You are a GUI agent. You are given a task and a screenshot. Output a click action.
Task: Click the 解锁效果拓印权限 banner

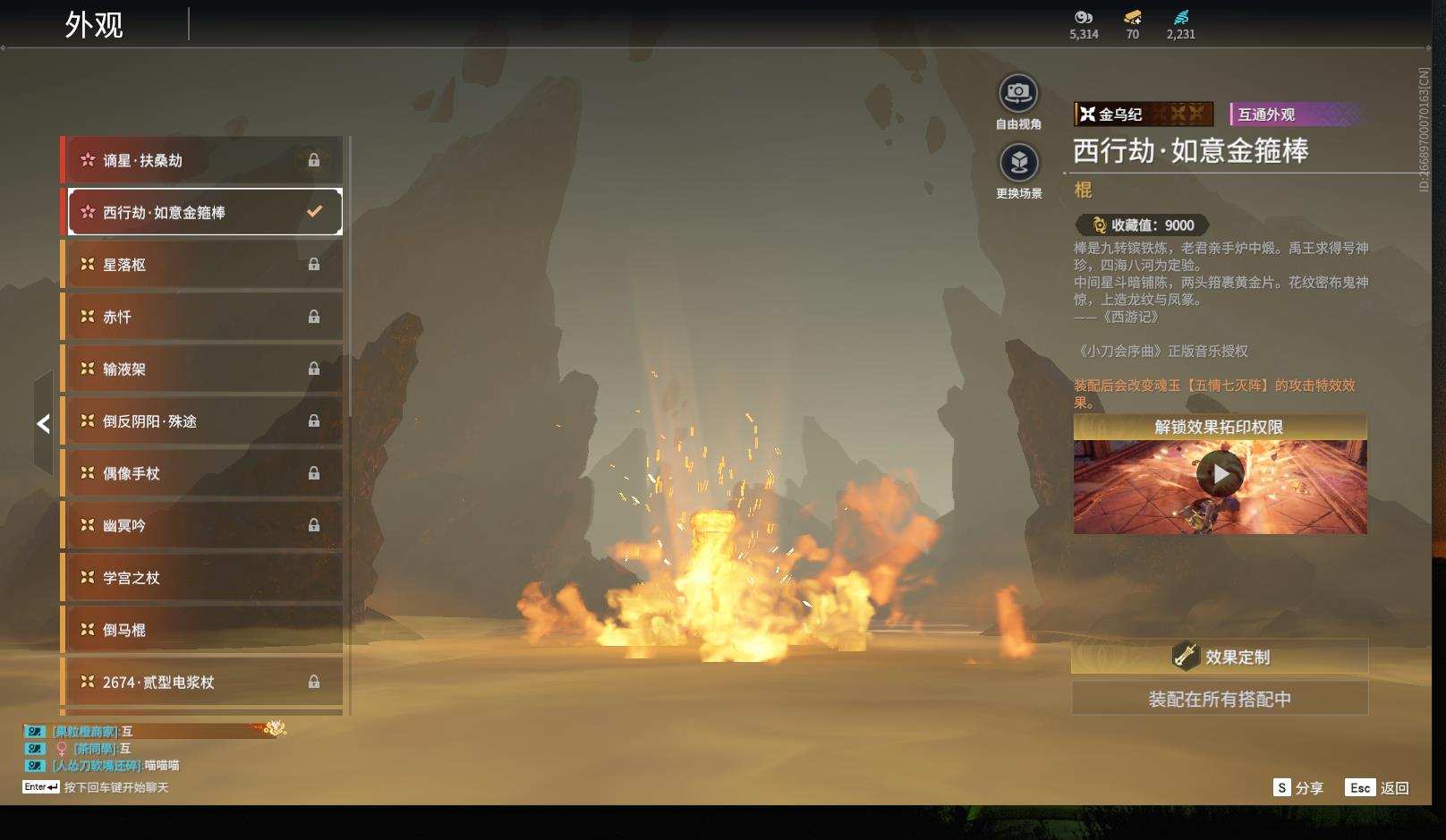1220,427
